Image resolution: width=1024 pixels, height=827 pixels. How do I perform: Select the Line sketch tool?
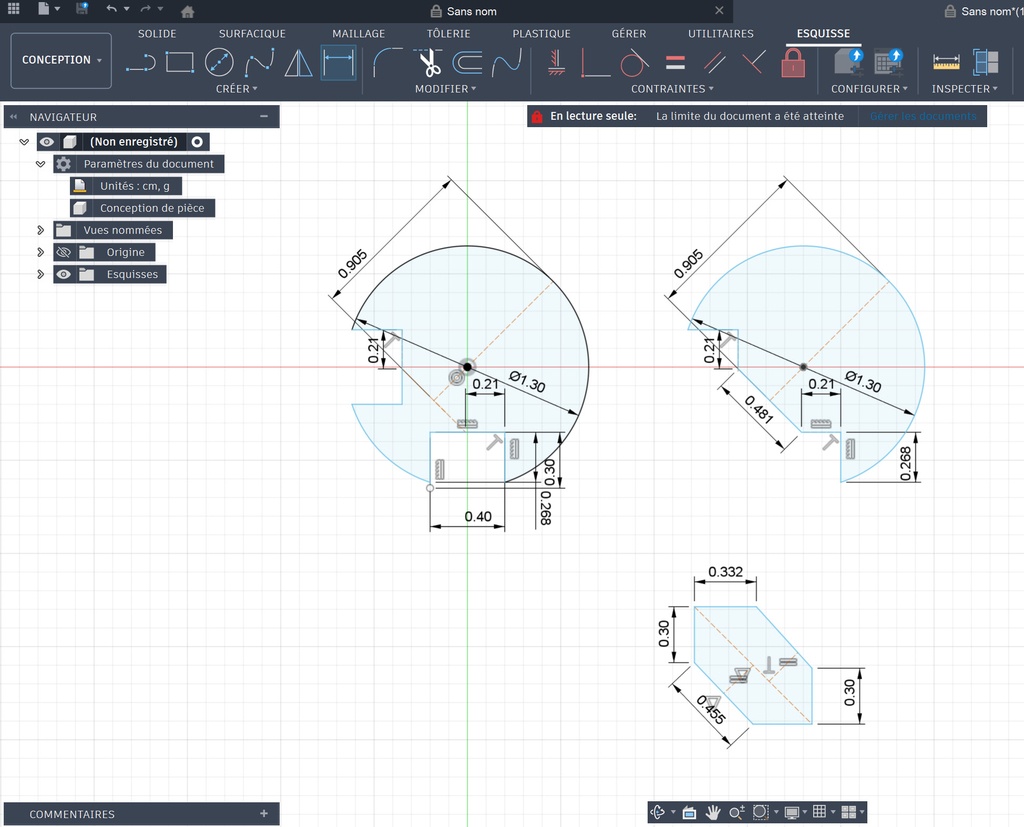click(x=141, y=63)
